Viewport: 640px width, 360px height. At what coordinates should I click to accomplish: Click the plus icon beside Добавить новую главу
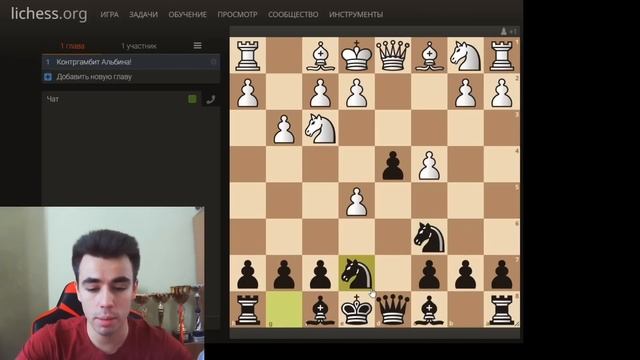click(x=48, y=77)
